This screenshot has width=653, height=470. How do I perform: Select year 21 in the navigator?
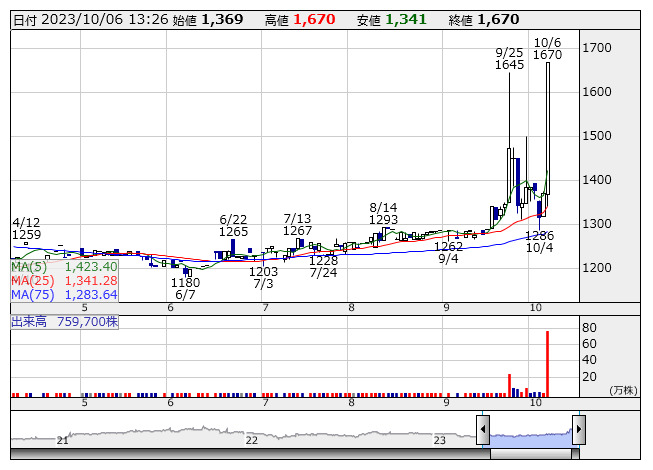pos(63,440)
